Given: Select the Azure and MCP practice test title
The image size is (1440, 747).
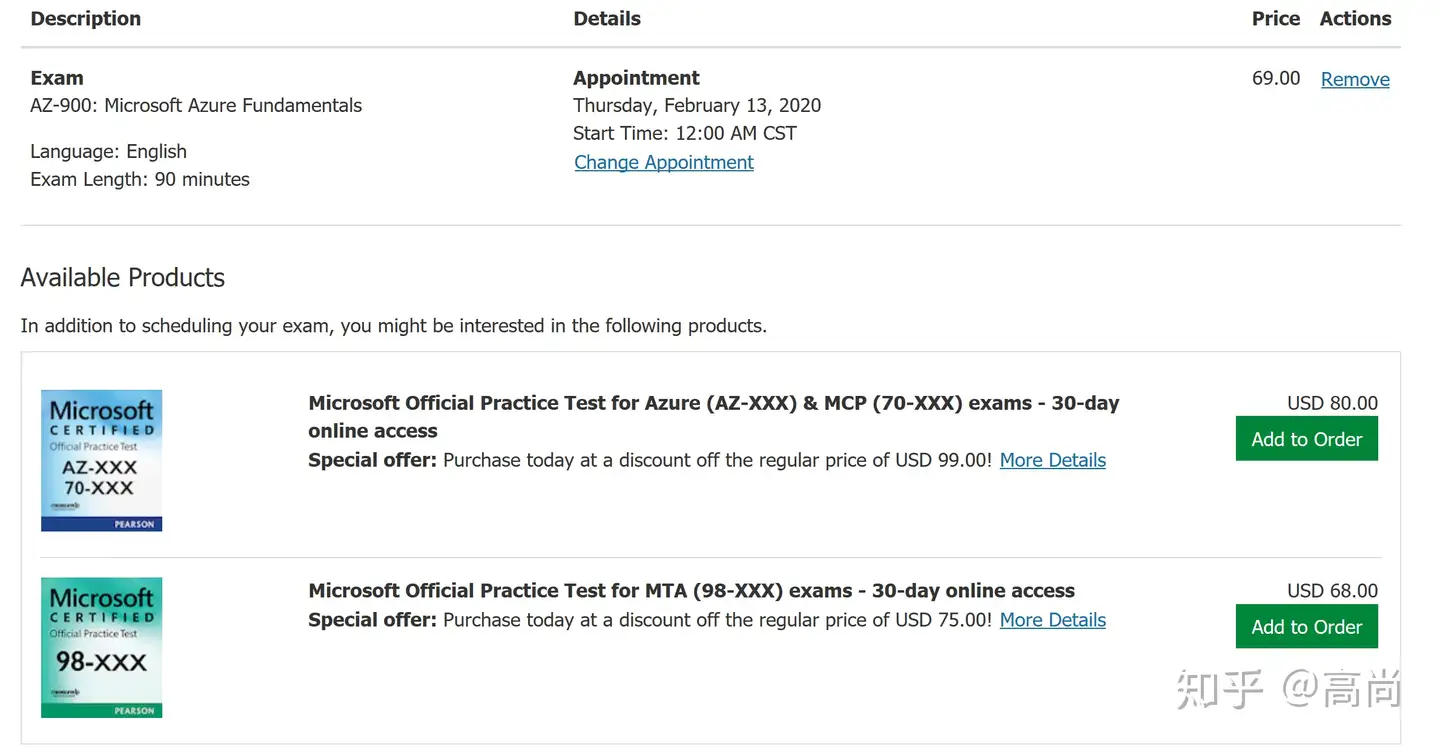Looking at the screenshot, I should pos(713,416).
